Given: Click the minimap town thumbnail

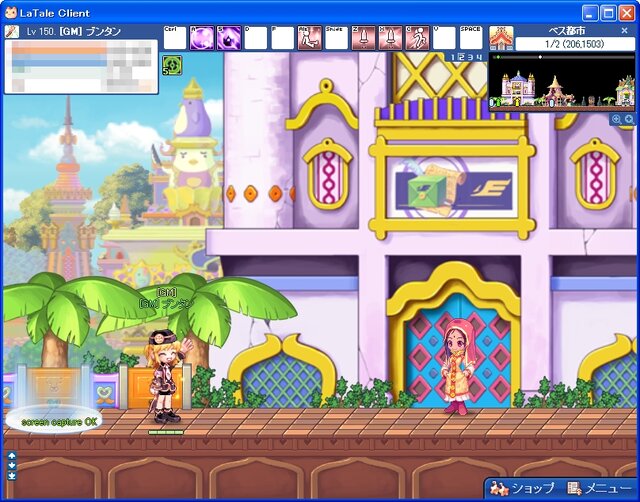Looking at the screenshot, I should click(562, 82).
